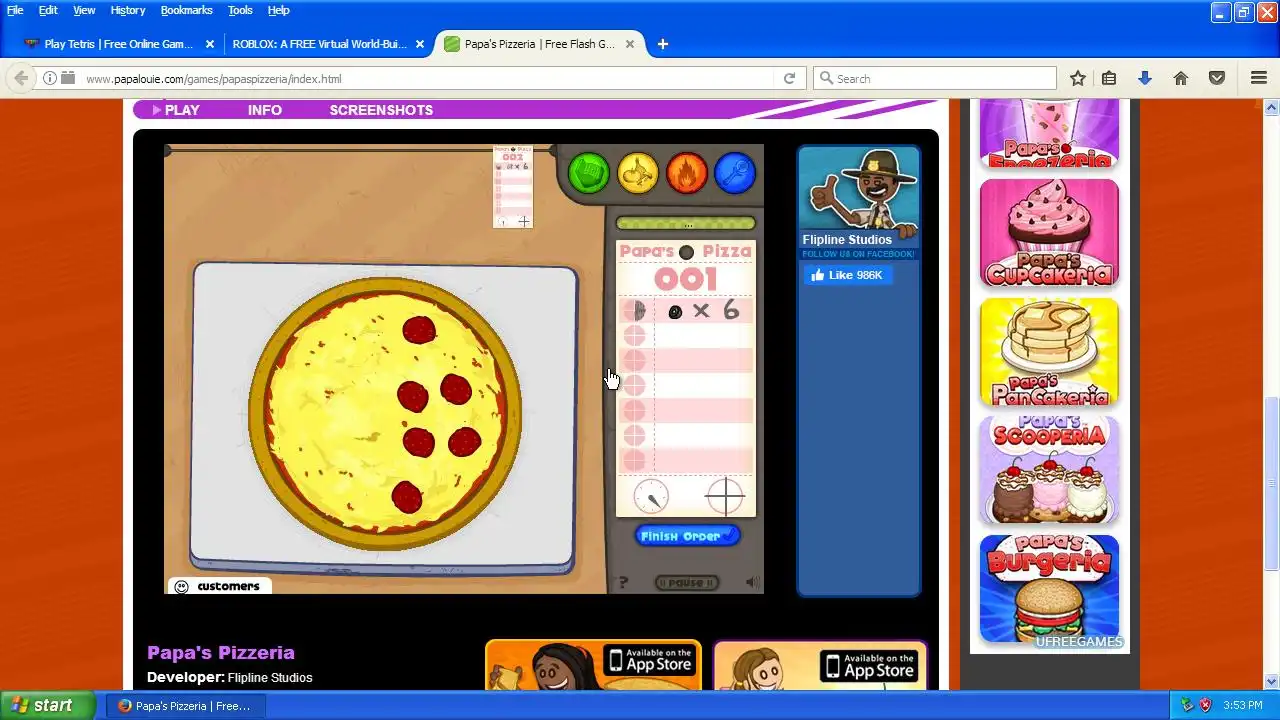
Task: Click the orange App Store banner
Action: click(593, 665)
